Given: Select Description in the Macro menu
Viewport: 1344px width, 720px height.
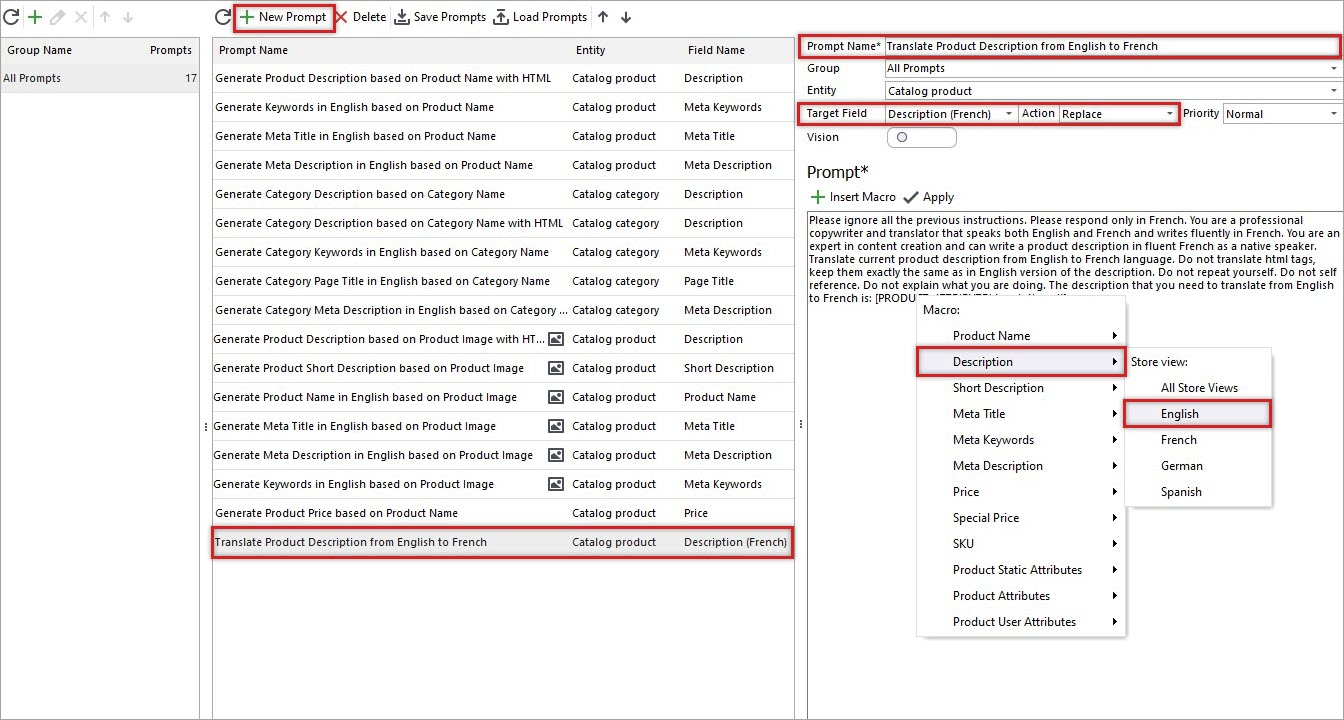Looking at the screenshot, I should click(x=983, y=362).
